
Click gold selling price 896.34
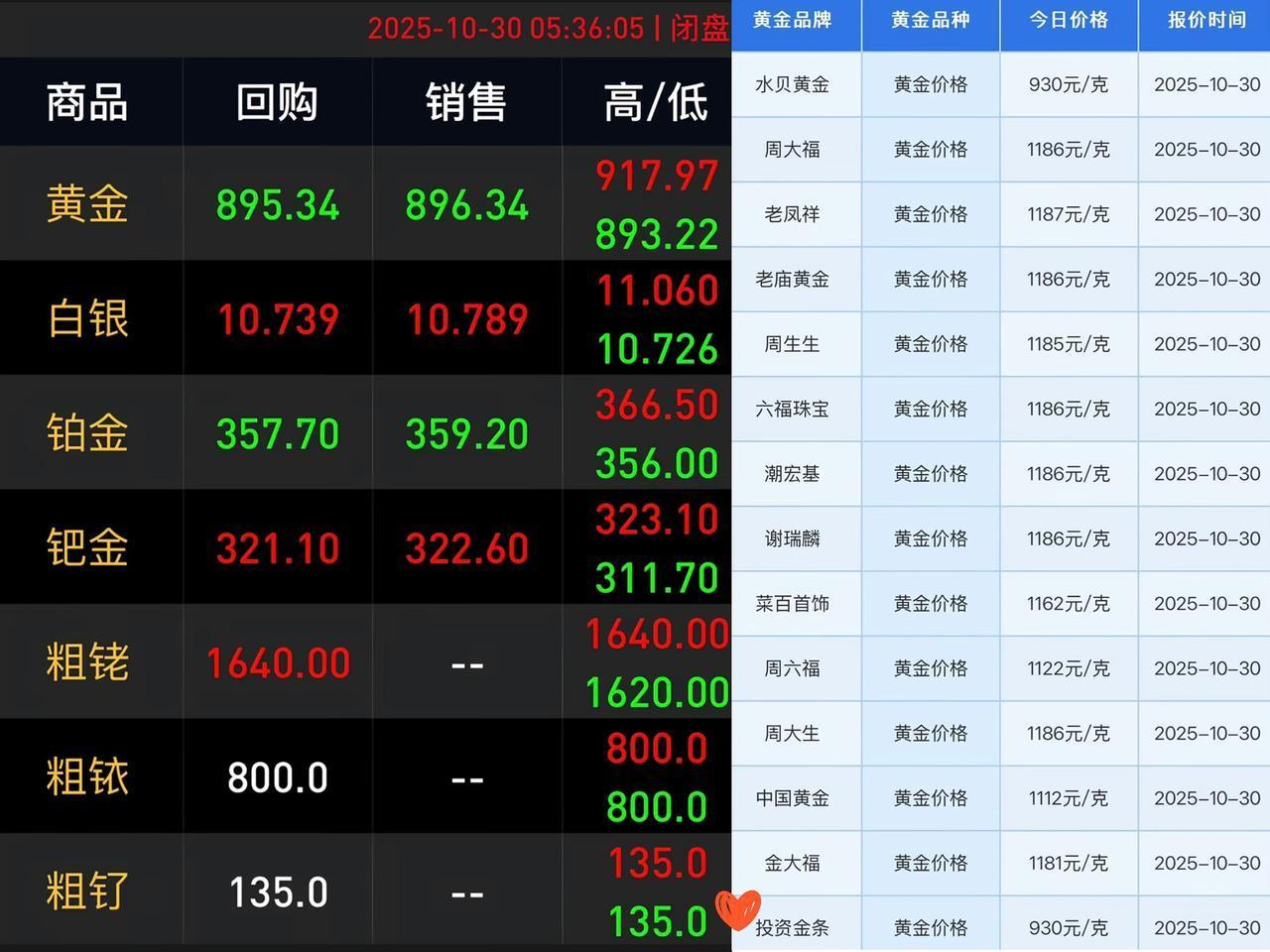(467, 205)
